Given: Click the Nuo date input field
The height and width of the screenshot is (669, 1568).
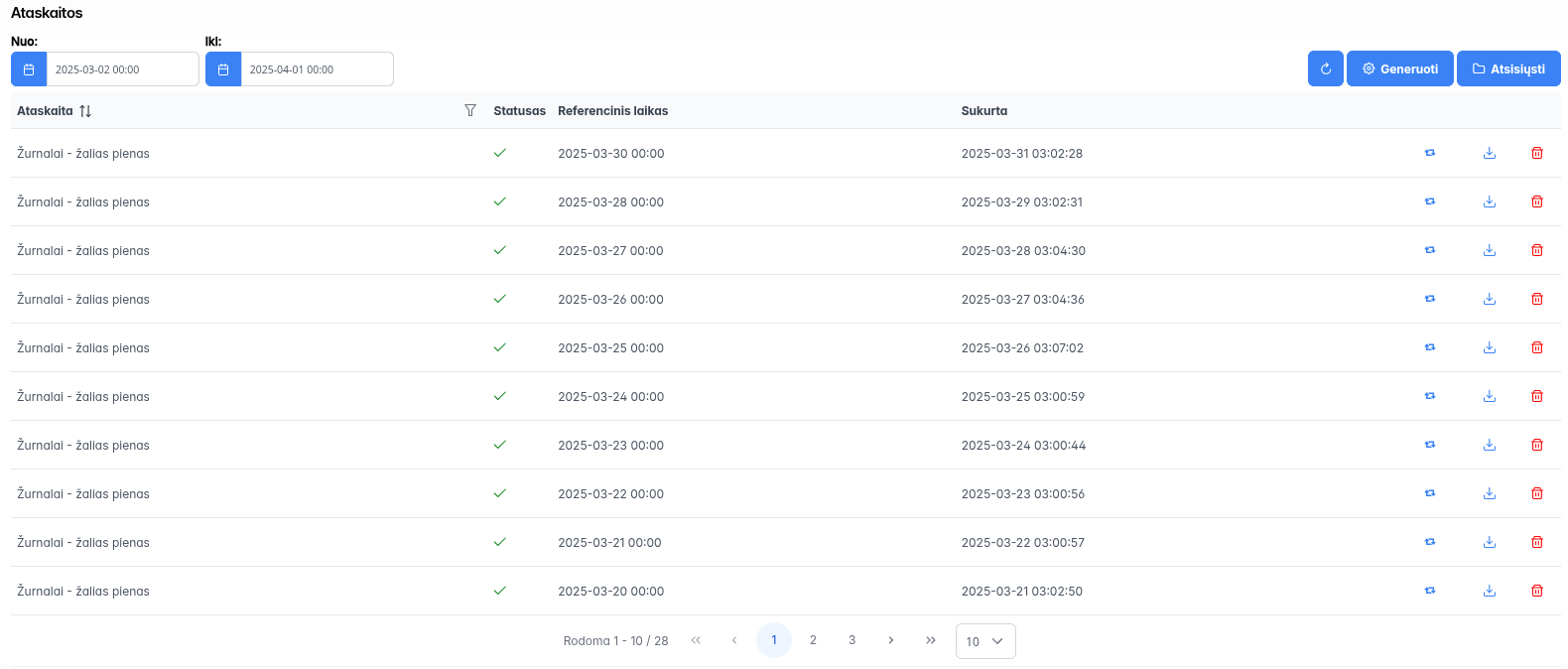Looking at the screenshot, I should (122, 69).
